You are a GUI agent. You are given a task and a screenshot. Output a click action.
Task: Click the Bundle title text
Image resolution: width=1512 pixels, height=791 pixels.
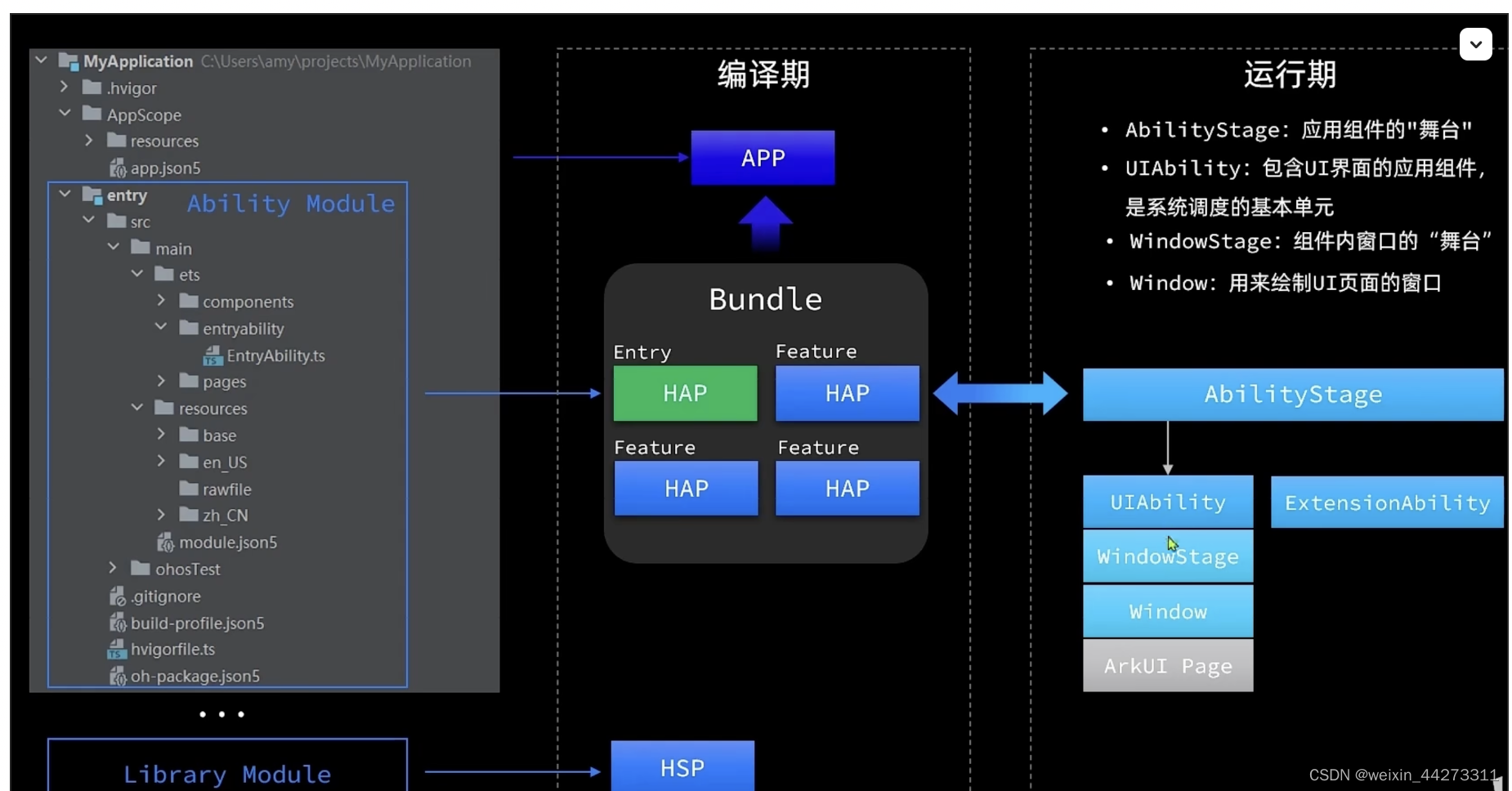(x=765, y=299)
